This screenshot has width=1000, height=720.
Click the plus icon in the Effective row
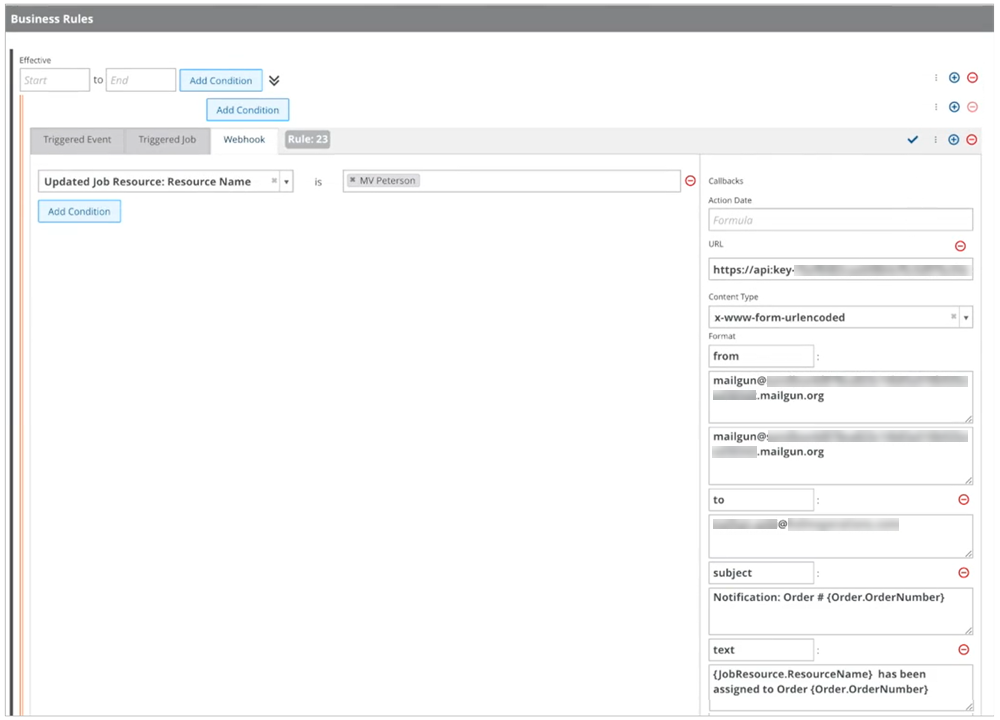954,78
